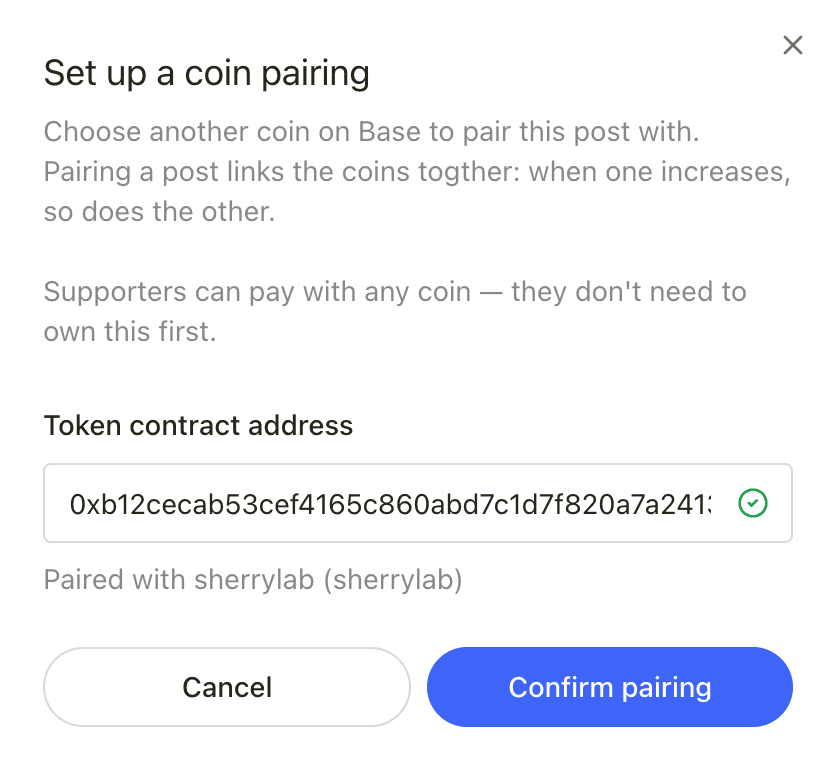Tap the verified circle check icon

click(x=752, y=503)
